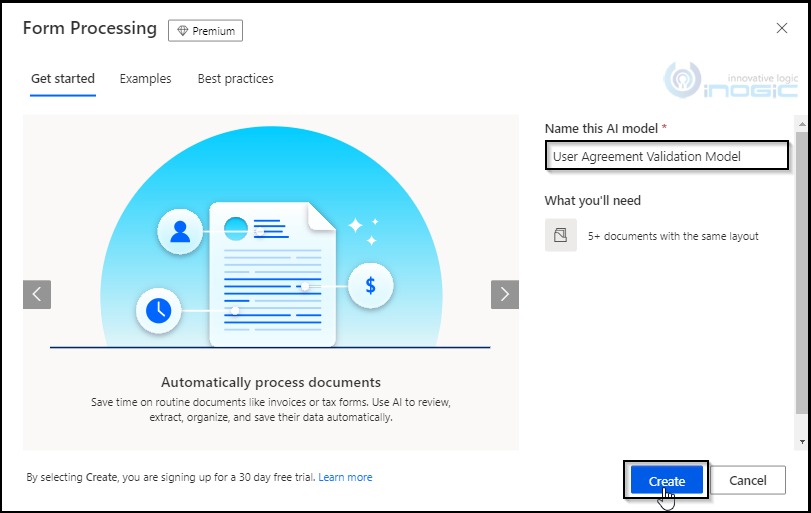Click the sparkle stars in the illustration
811x513 pixels.
(x=364, y=229)
